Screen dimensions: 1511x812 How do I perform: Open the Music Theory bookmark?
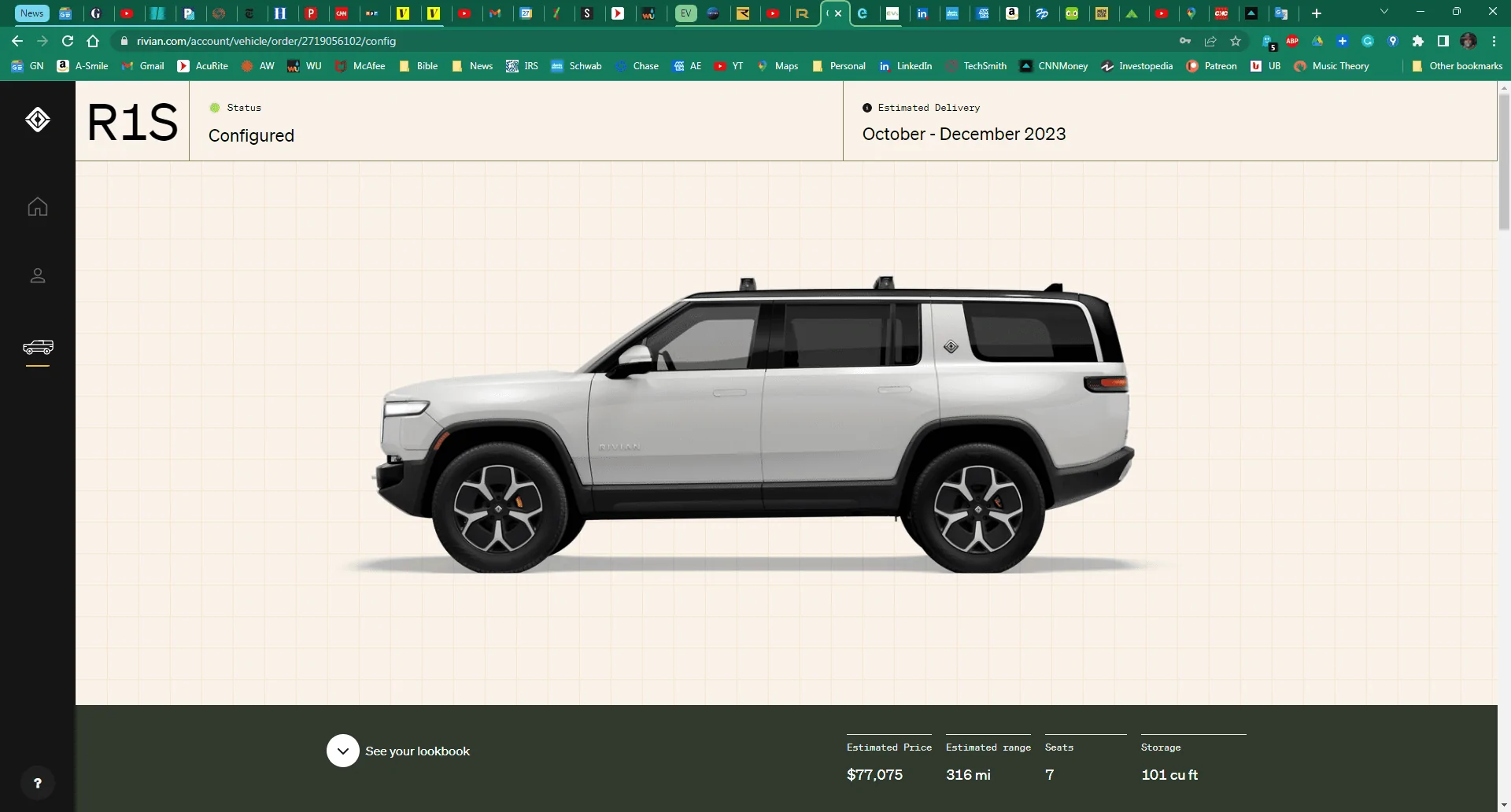pyautogui.click(x=1332, y=66)
